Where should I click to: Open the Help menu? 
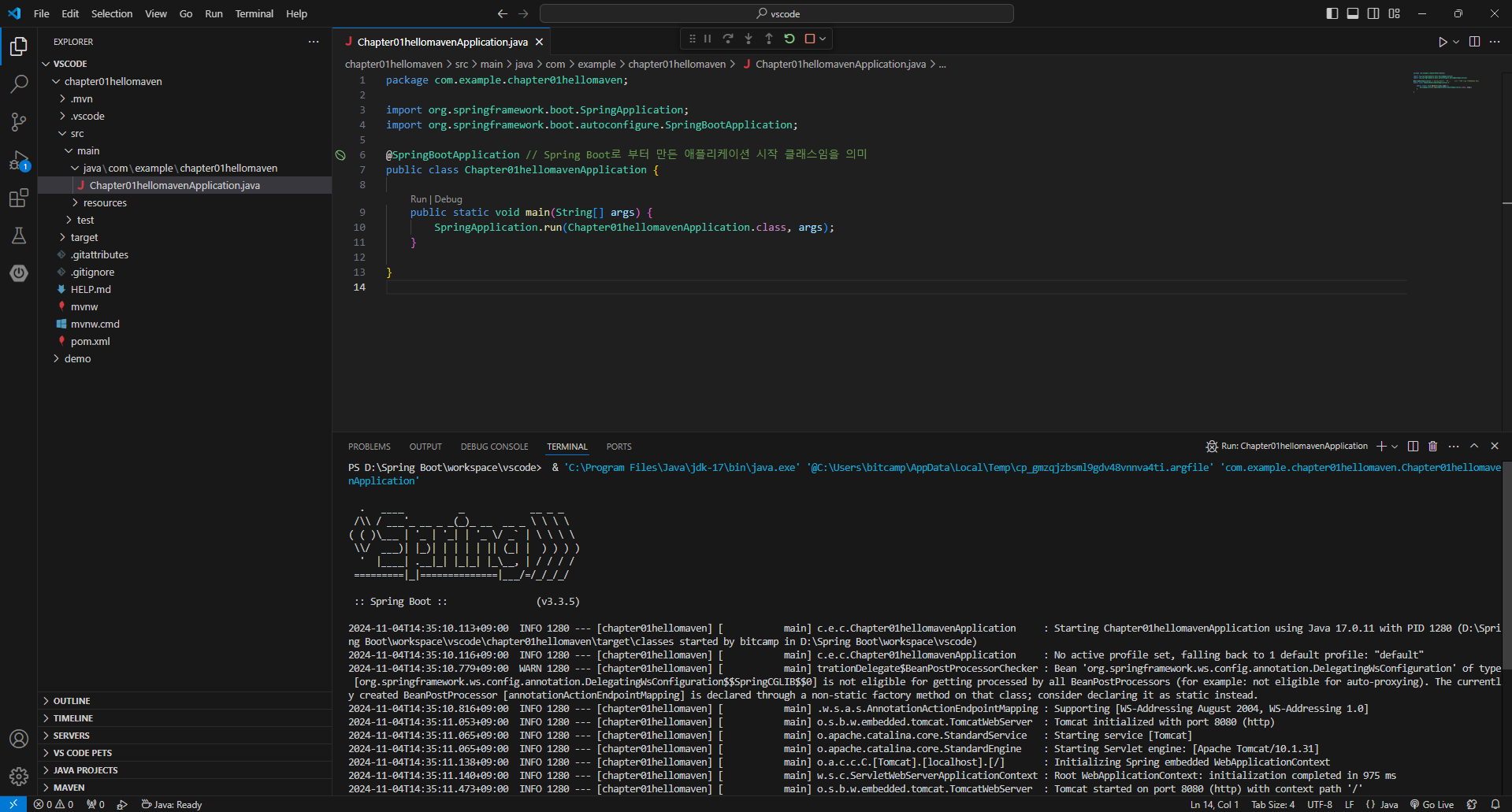(x=296, y=13)
